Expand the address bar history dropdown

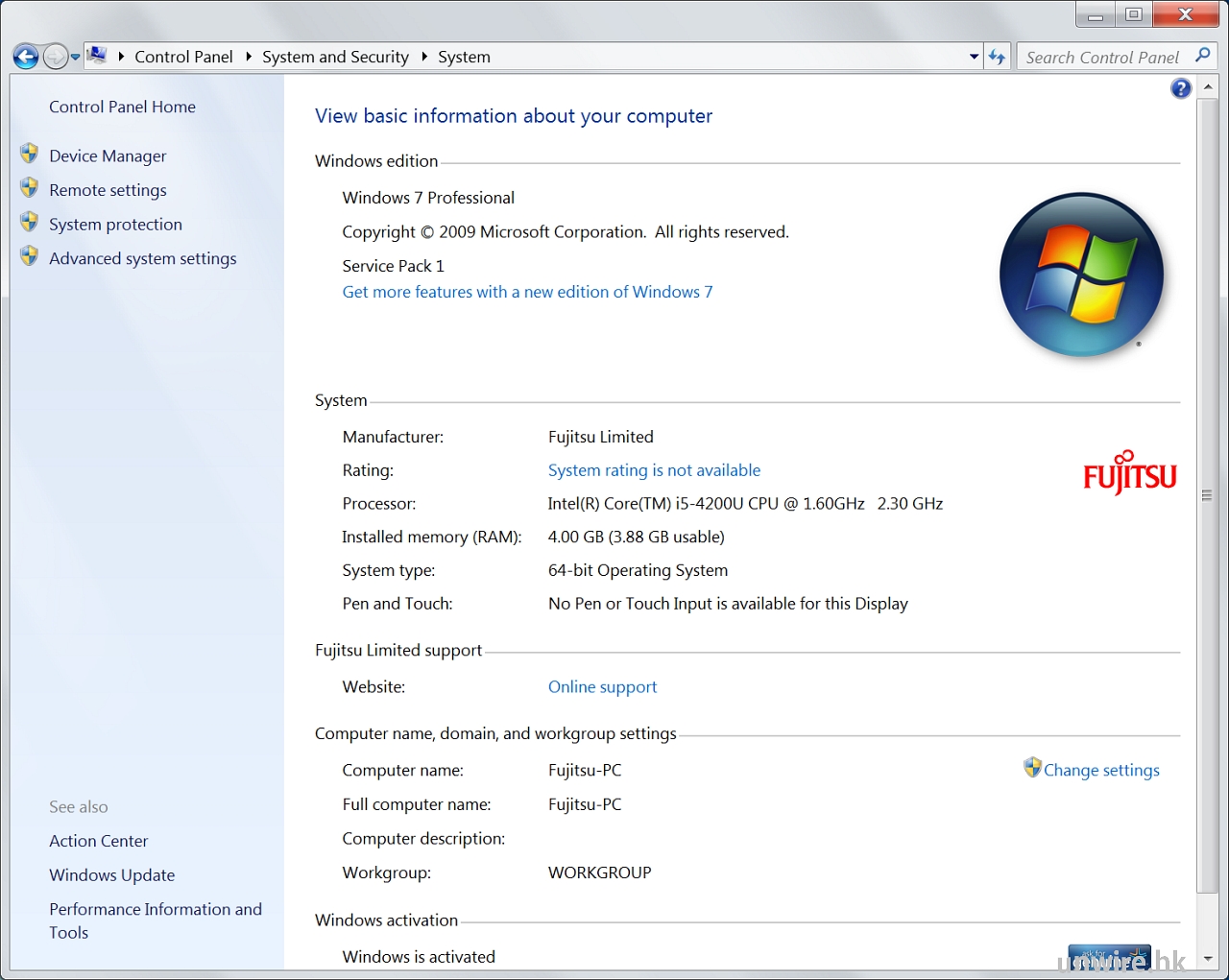tap(974, 57)
